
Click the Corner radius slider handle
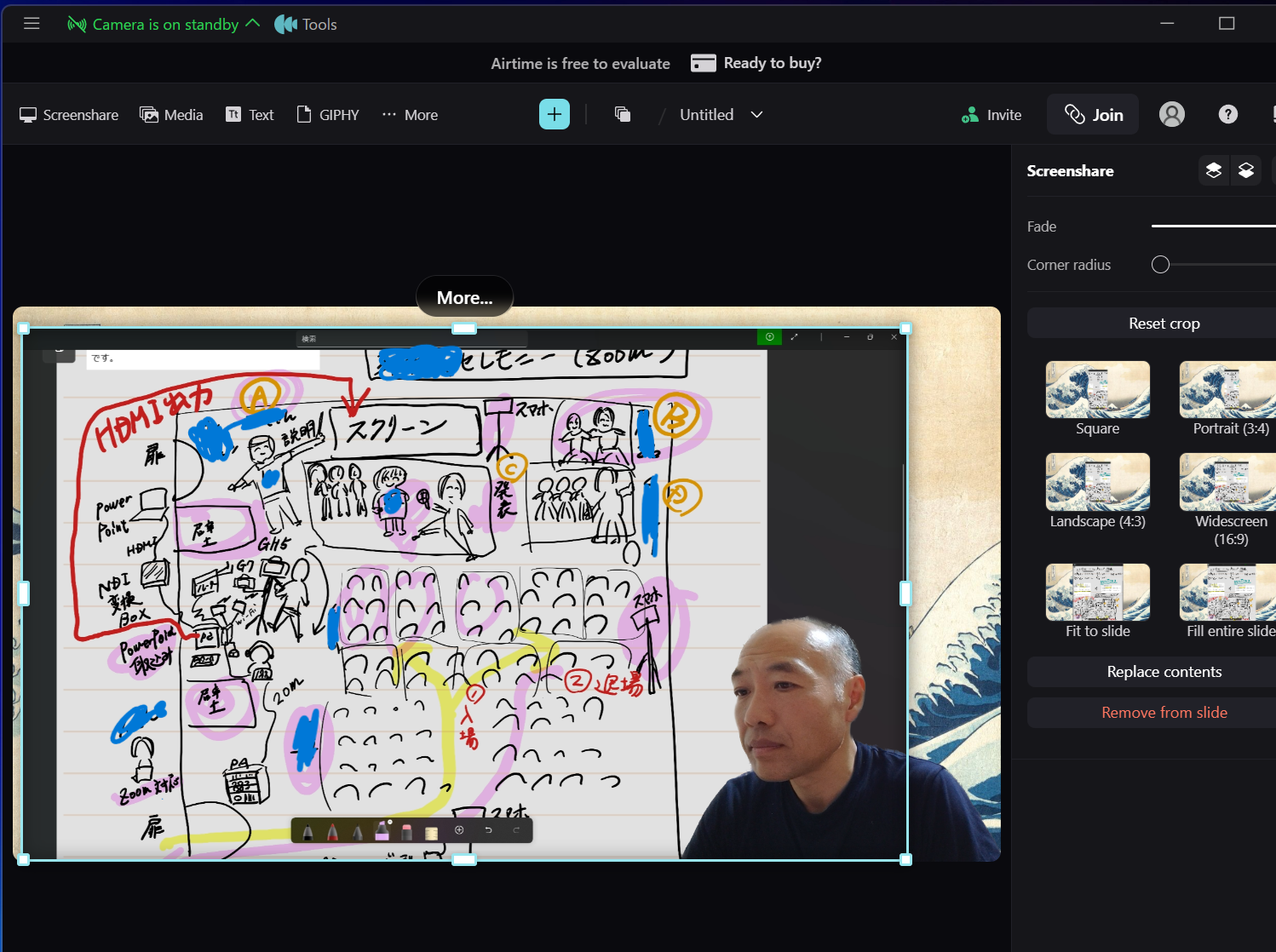[x=1160, y=265]
